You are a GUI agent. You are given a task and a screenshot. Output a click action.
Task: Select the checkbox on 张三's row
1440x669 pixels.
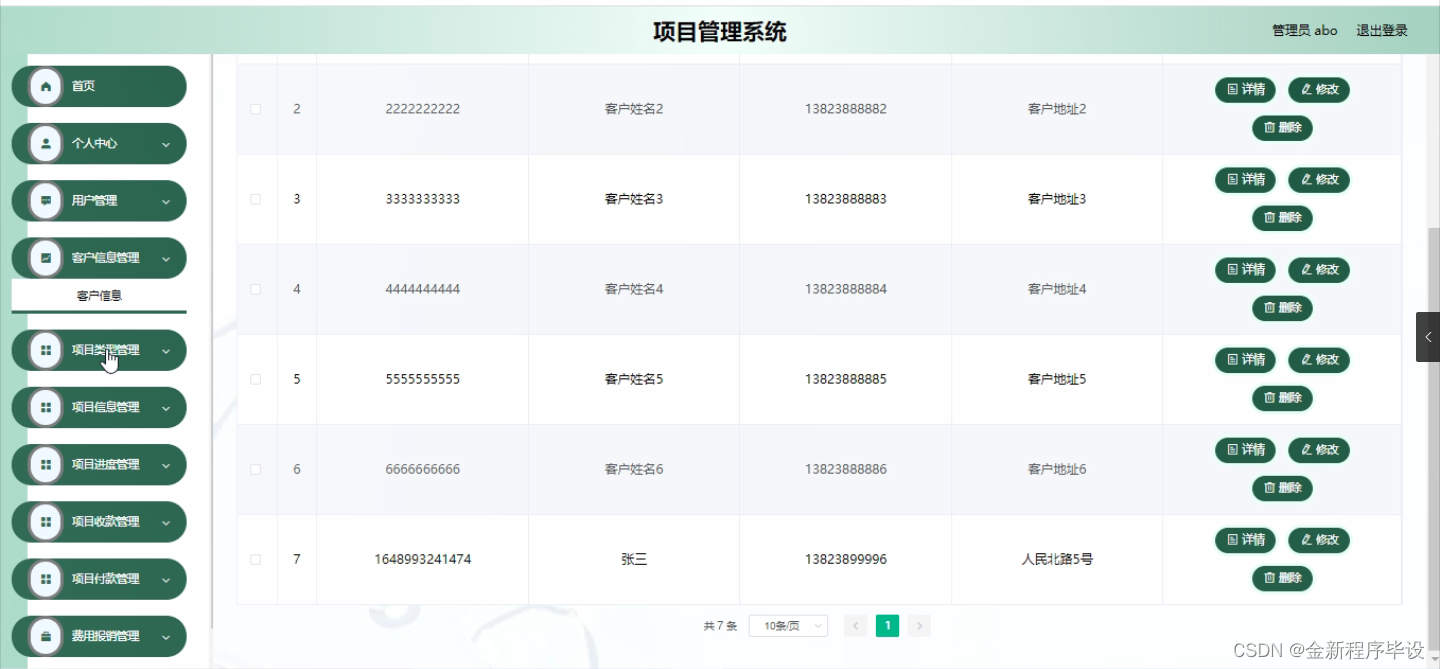256,559
